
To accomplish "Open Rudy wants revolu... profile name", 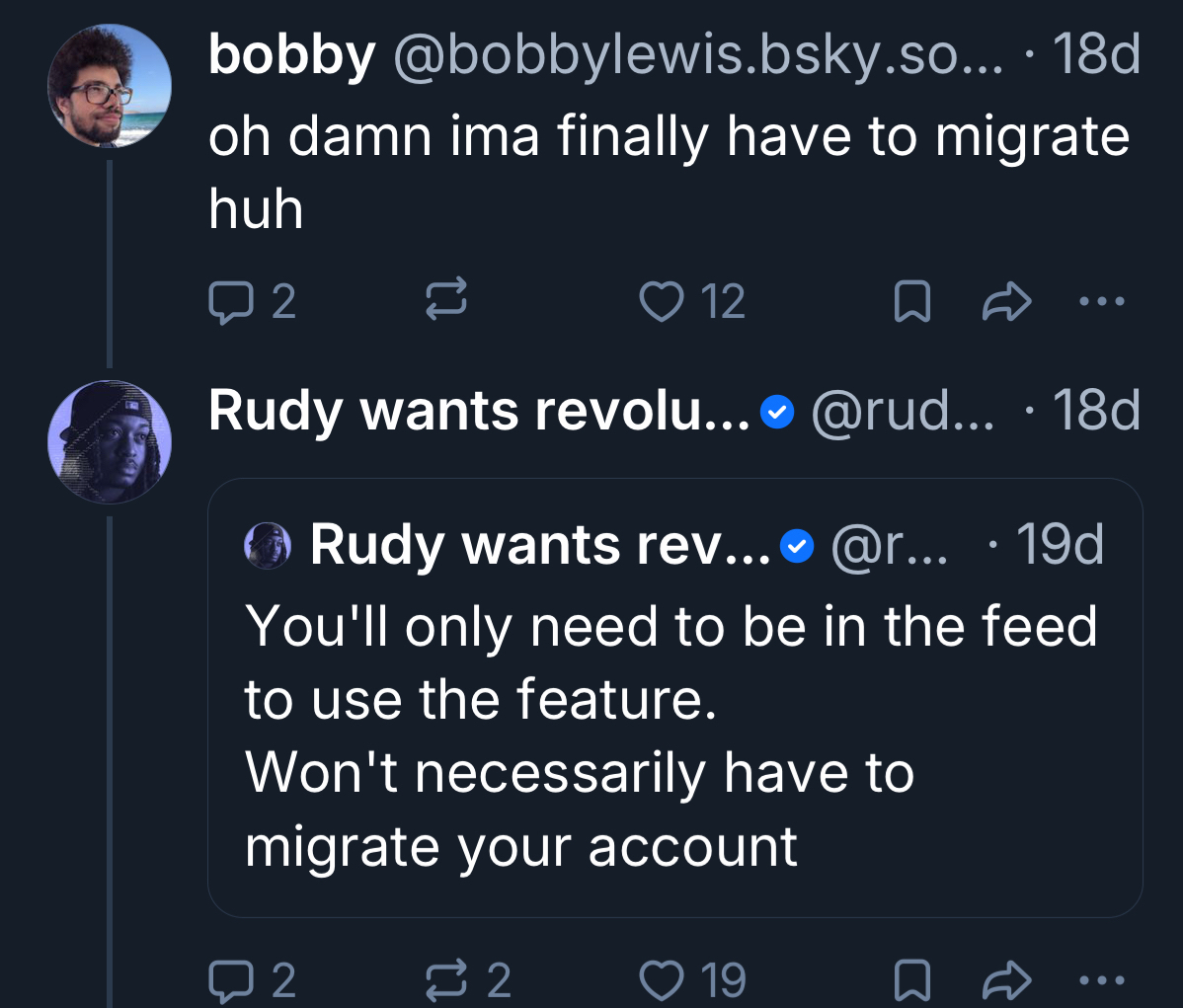I will [x=479, y=411].
